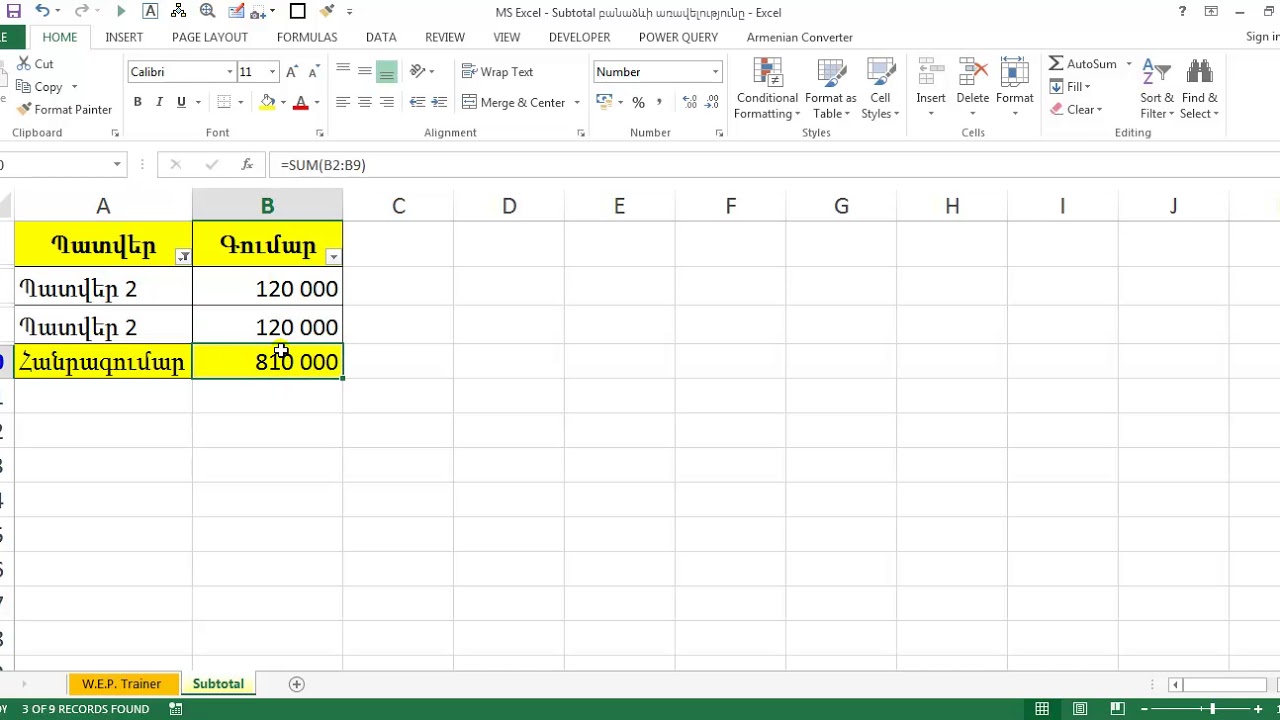The height and width of the screenshot is (720, 1280).
Task: Open the Calibri font name dropdown
Action: (x=230, y=72)
